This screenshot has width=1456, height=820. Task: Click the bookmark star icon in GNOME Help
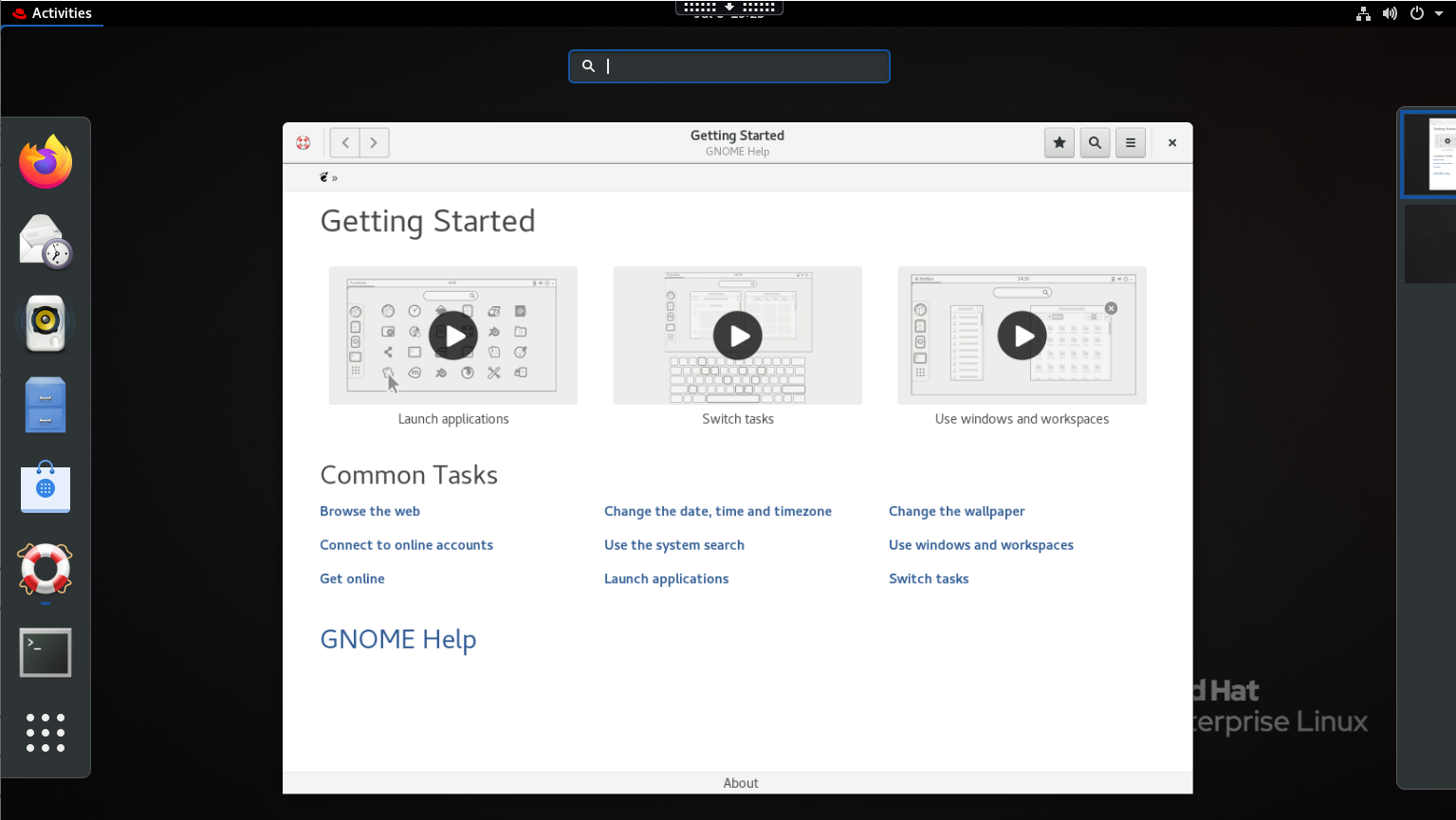(1060, 142)
